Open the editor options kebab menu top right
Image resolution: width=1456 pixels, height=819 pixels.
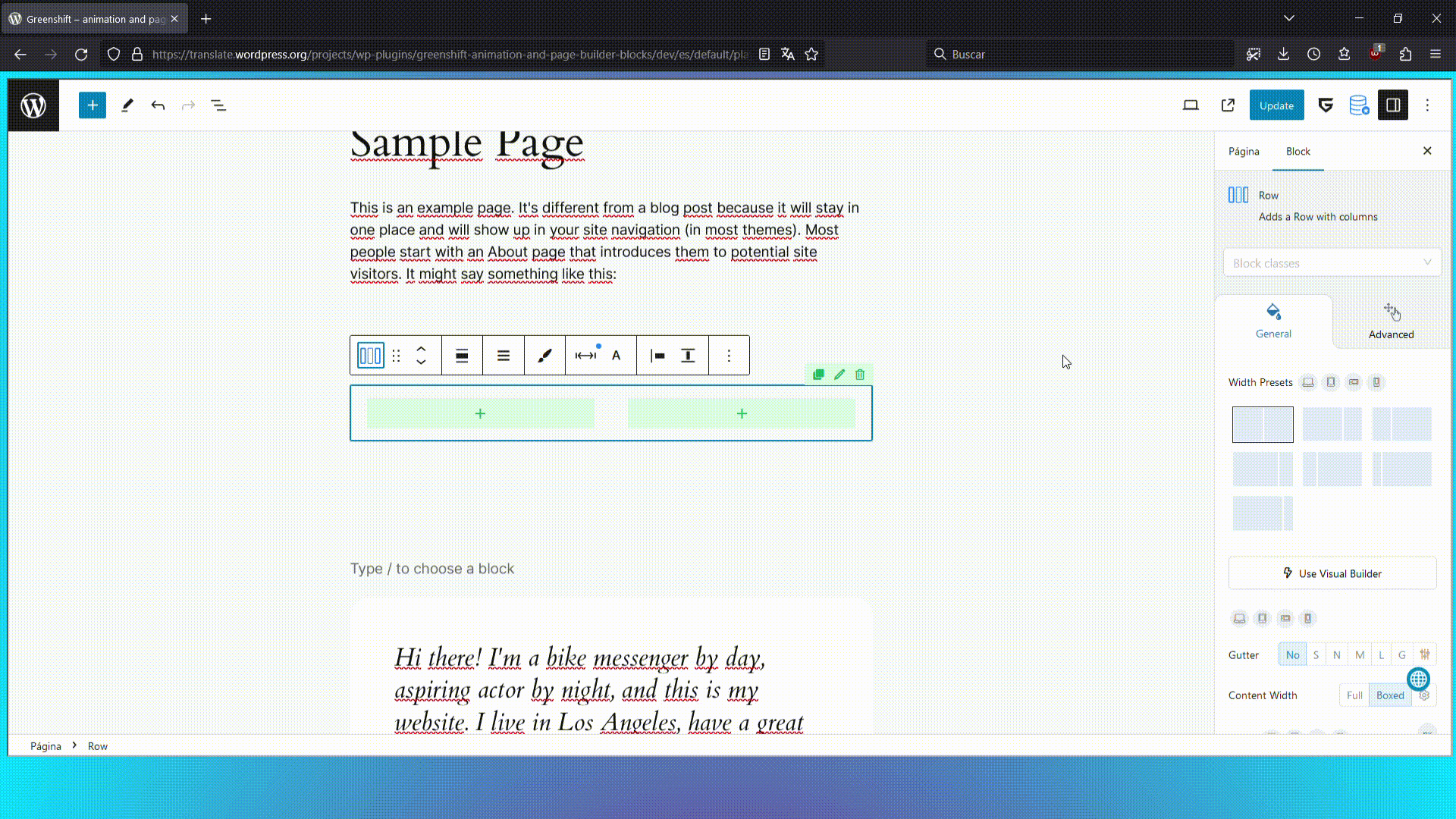1428,105
